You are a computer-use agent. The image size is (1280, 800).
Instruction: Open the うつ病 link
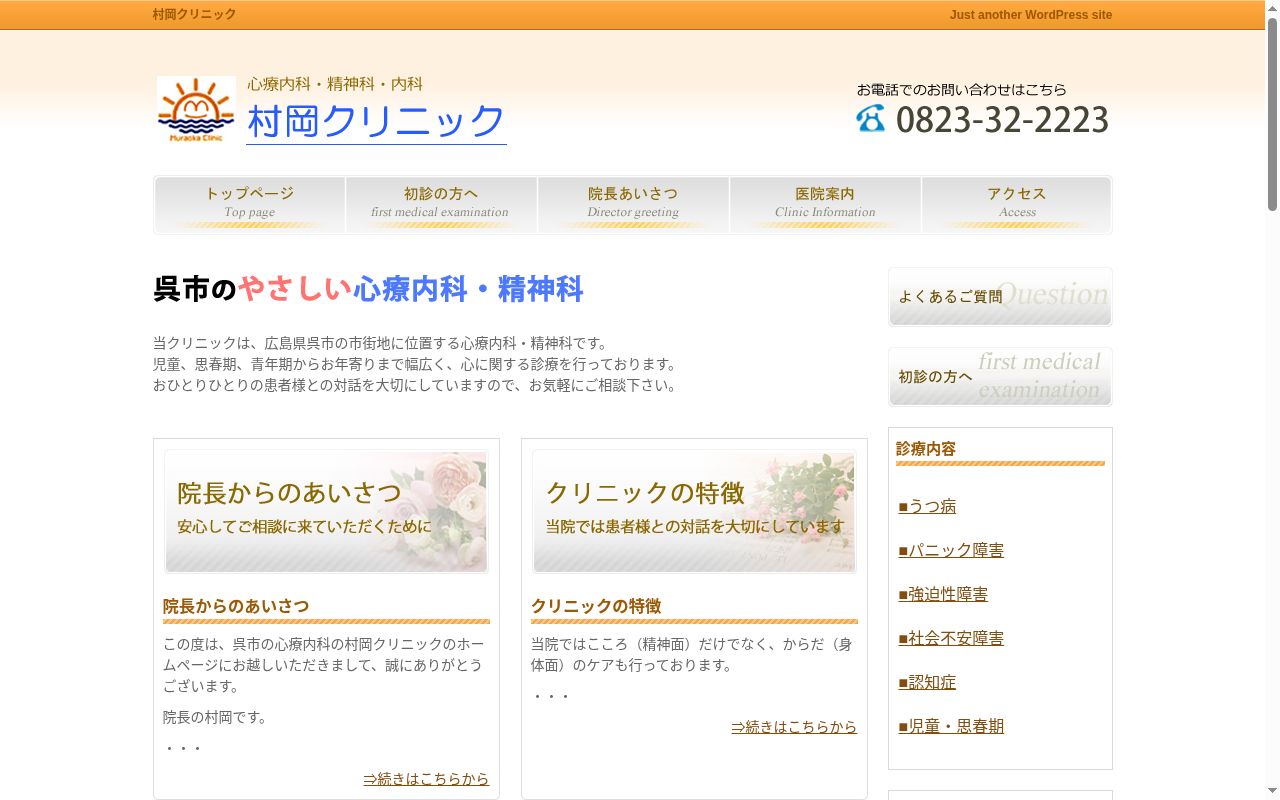(x=927, y=506)
